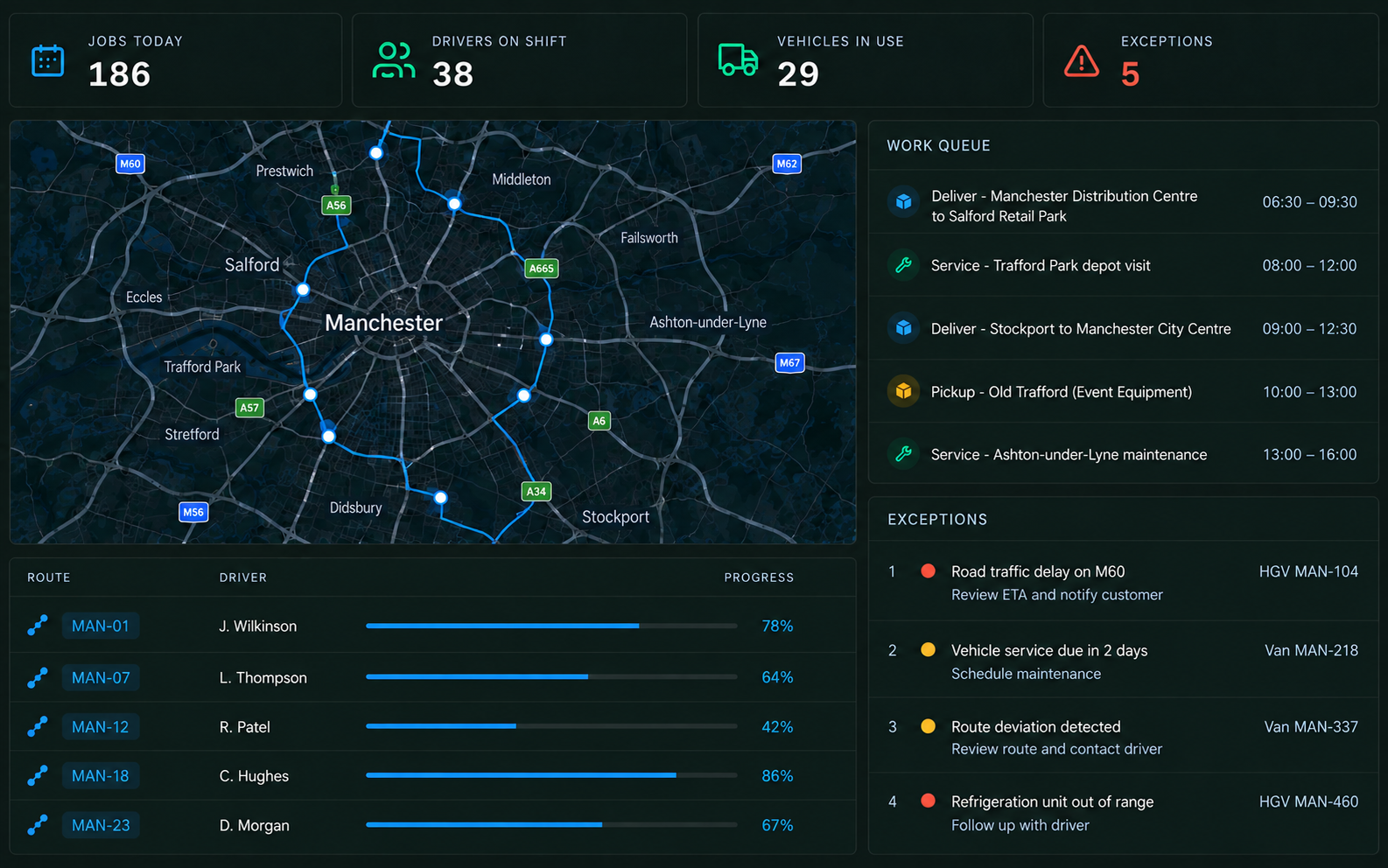Click the route icon beside MAN-18
This screenshot has height=868, width=1388.
pyautogui.click(x=38, y=775)
